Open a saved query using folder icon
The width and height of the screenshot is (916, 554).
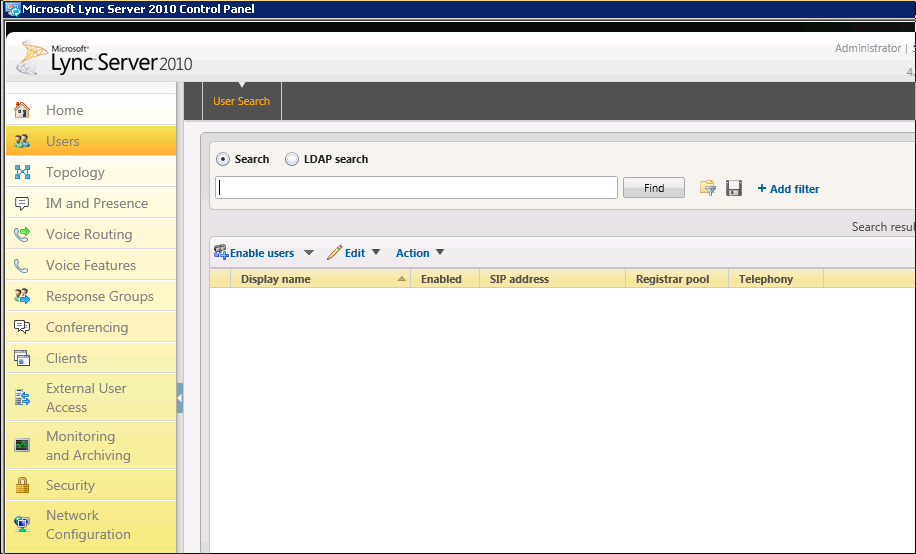pyautogui.click(x=707, y=188)
